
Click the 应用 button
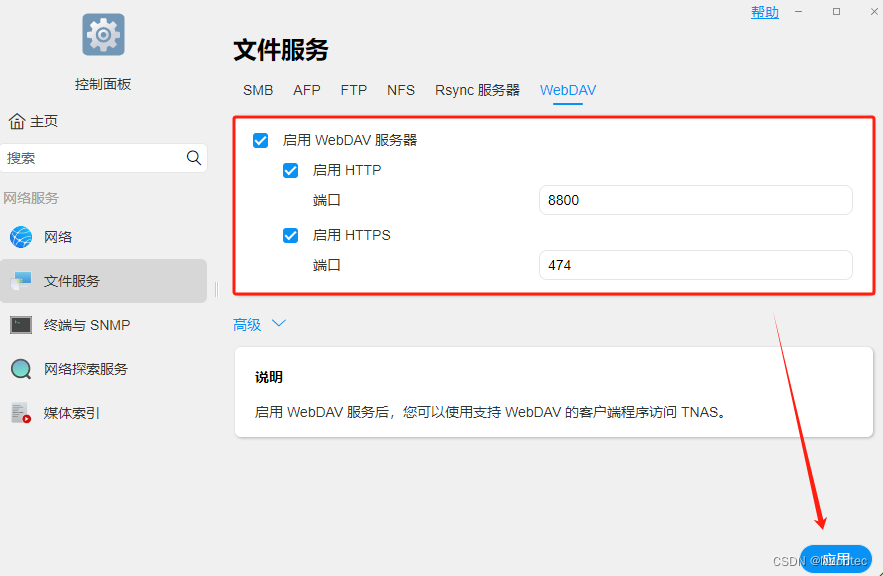(836, 559)
